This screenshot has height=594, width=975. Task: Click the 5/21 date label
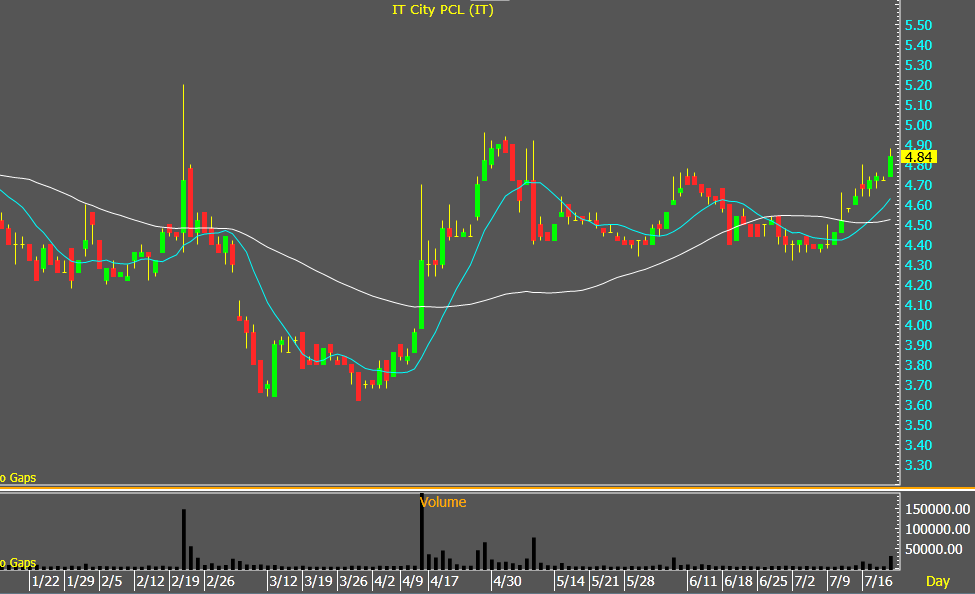605,582
